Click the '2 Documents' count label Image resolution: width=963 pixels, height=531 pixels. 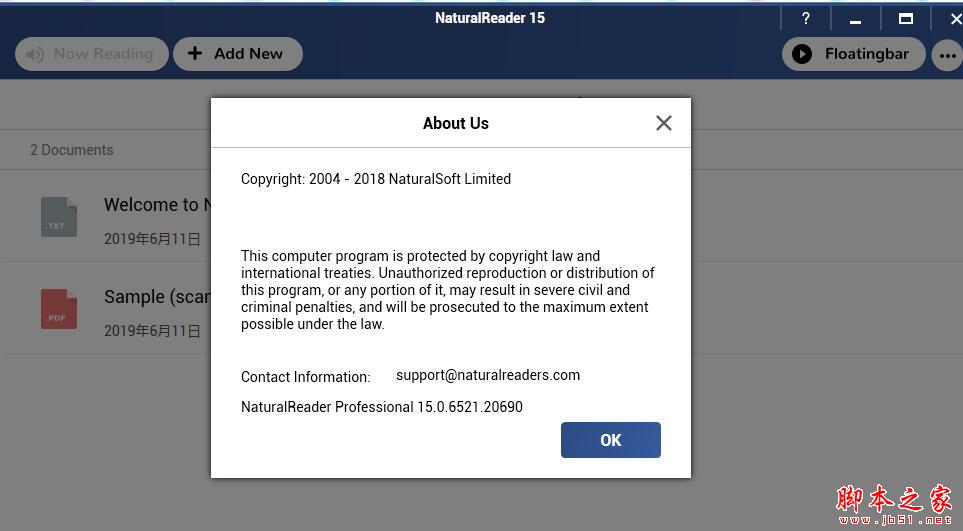(x=72, y=150)
